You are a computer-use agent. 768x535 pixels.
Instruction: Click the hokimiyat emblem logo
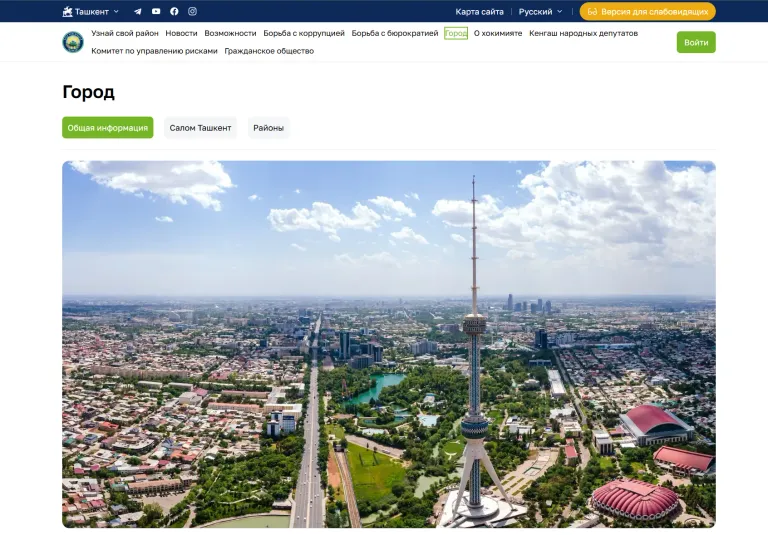(x=73, y=42)
